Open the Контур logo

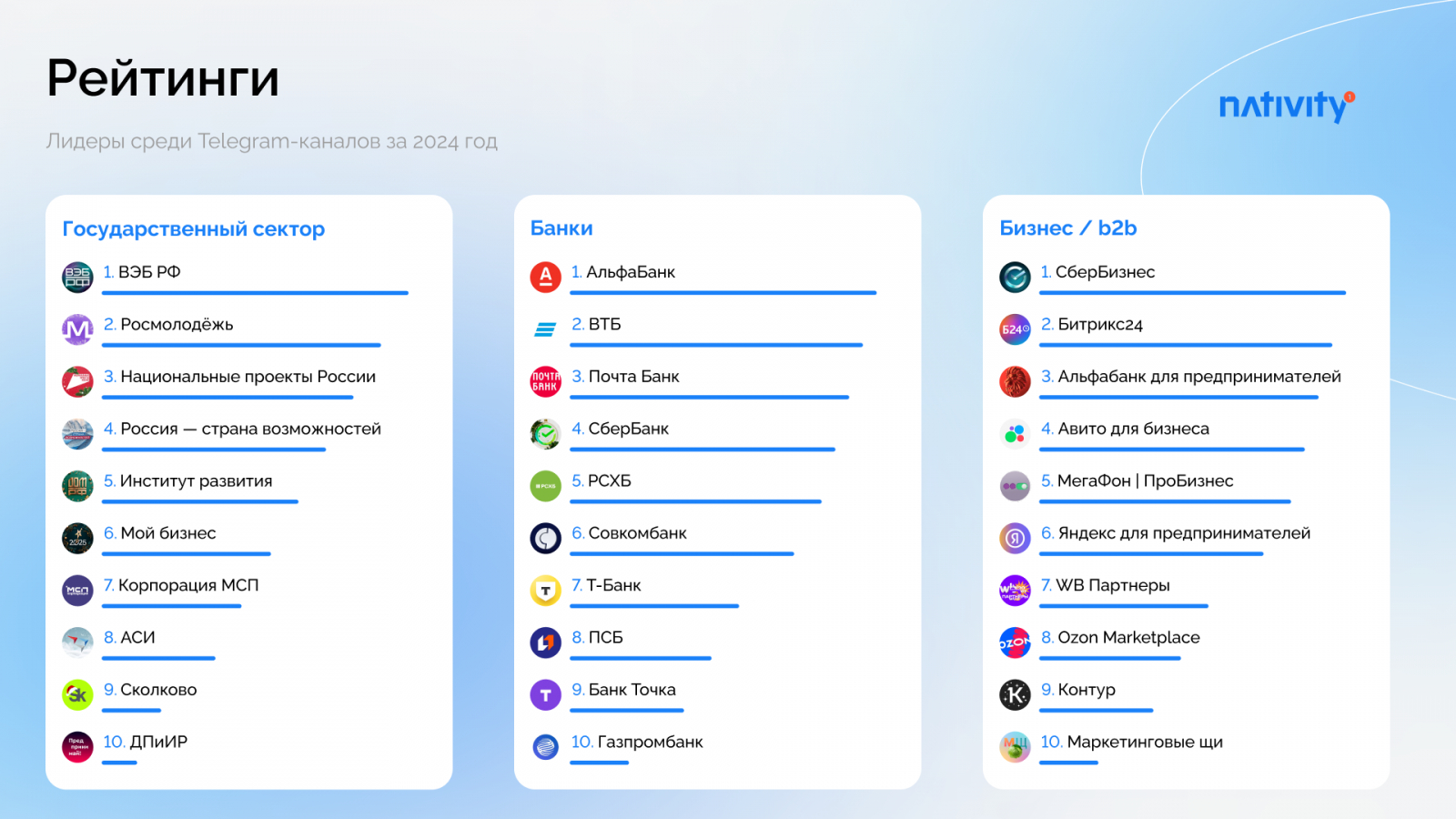(1015, 695)
